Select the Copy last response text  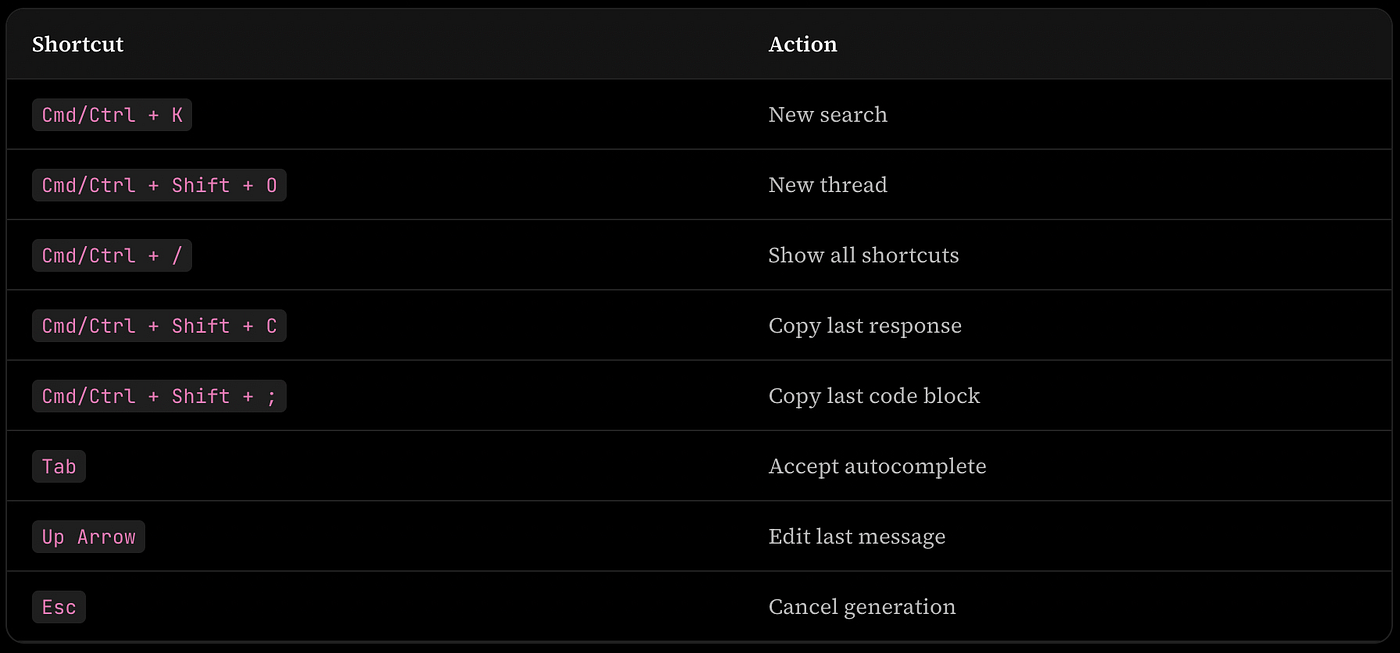[865, 326]
